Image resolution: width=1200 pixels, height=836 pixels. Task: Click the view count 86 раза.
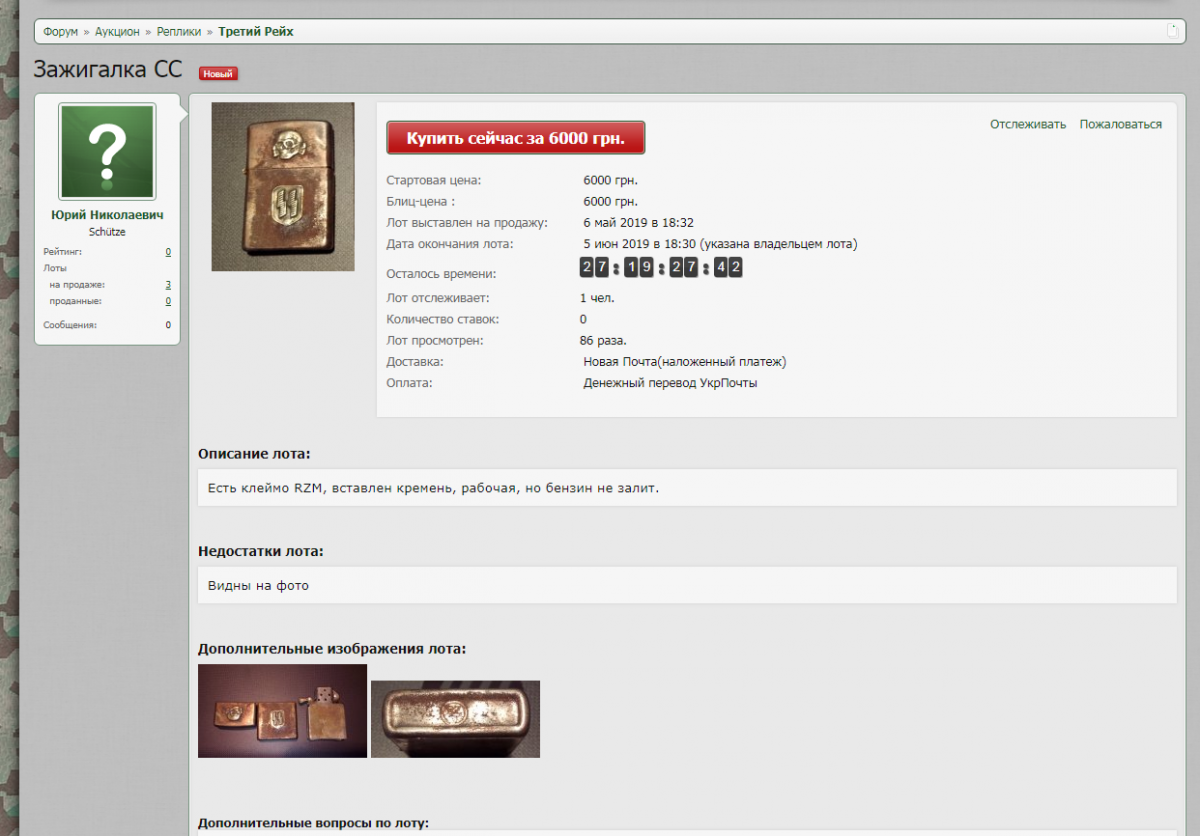[x=603, y=341]
